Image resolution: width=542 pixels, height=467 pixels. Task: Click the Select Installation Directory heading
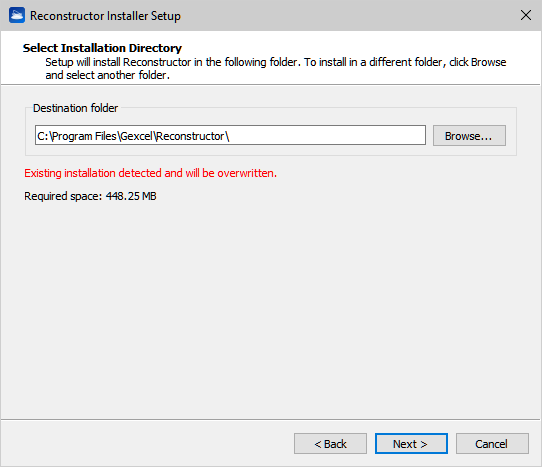point(102,48)
